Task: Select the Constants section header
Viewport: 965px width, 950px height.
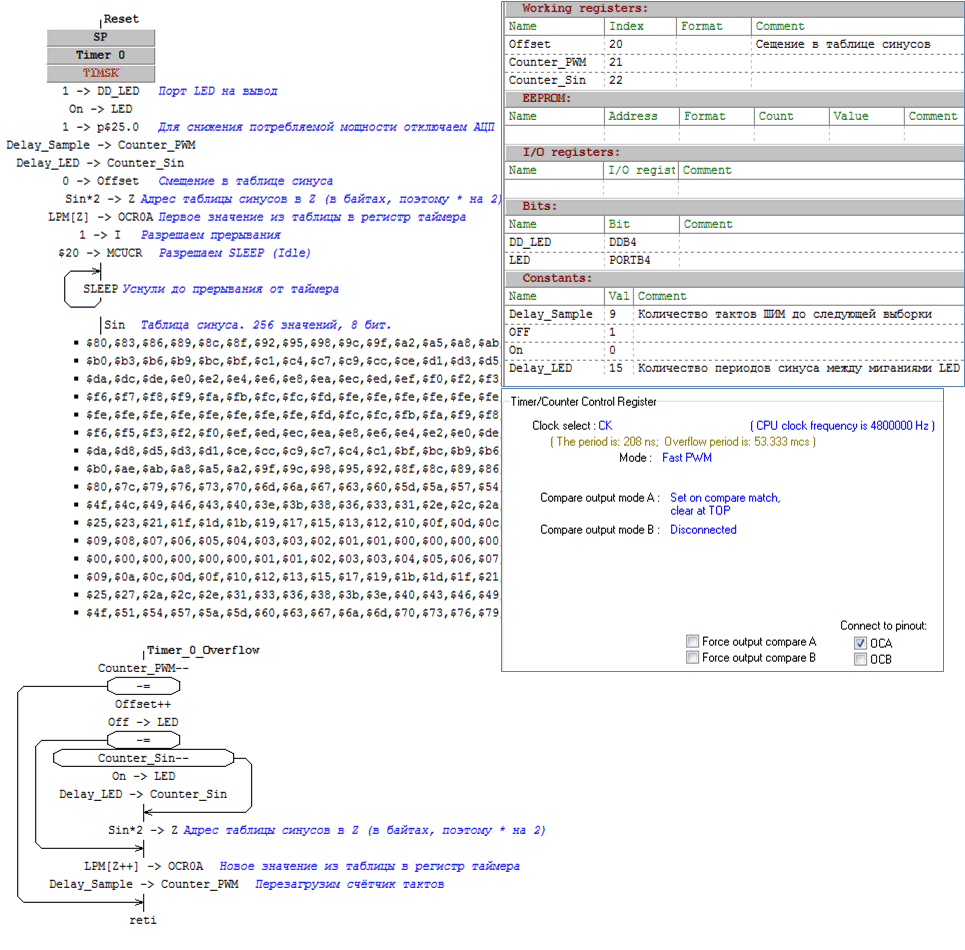Action: click(x=734, y=278)
